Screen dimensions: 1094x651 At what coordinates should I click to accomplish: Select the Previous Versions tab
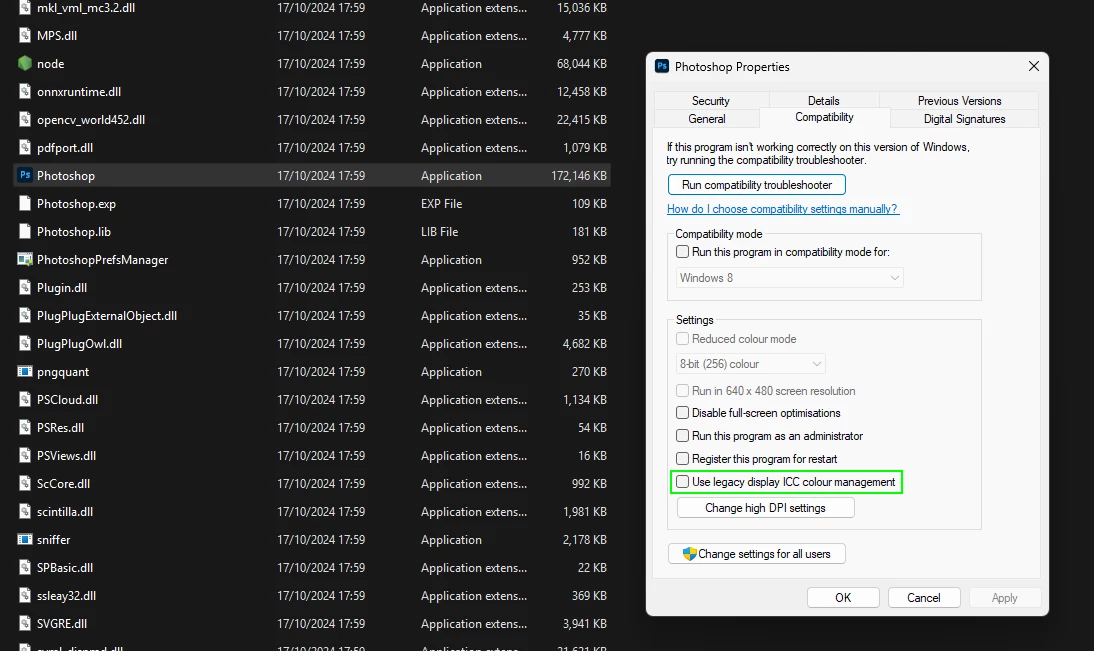coord(959,100)
